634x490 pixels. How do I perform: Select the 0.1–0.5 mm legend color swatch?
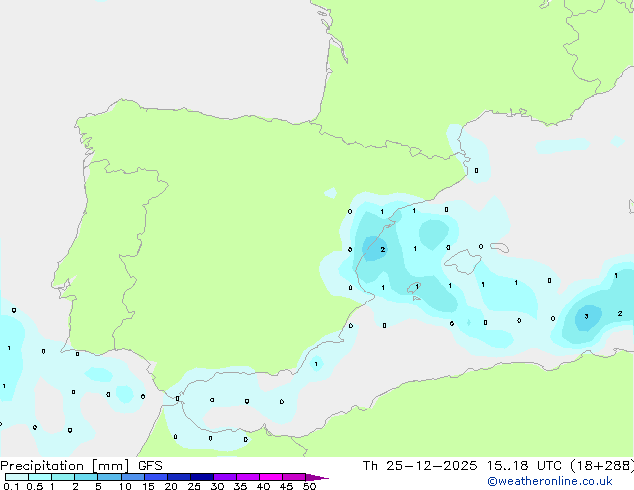(17, 477)
